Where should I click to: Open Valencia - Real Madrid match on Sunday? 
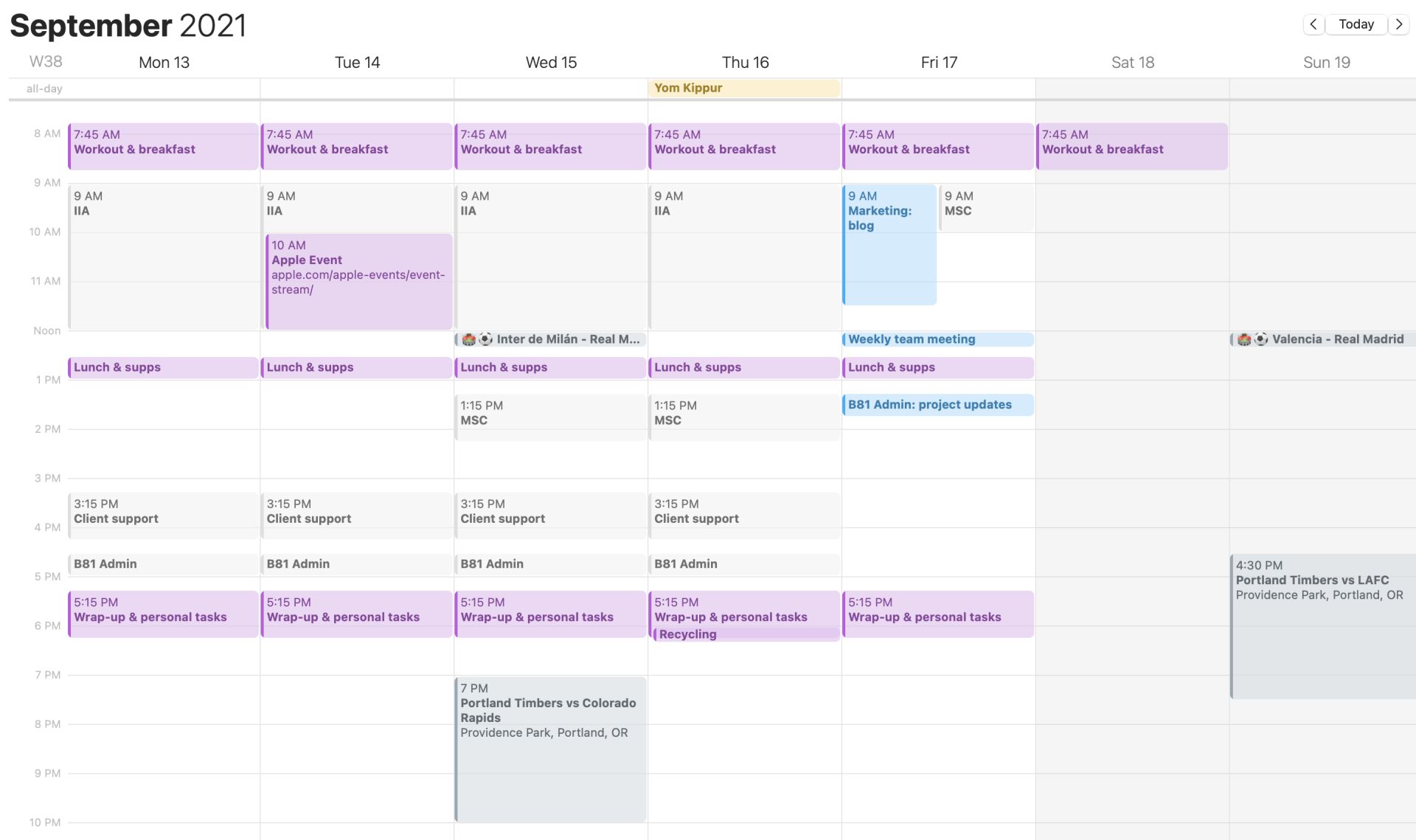(1323, 339)
